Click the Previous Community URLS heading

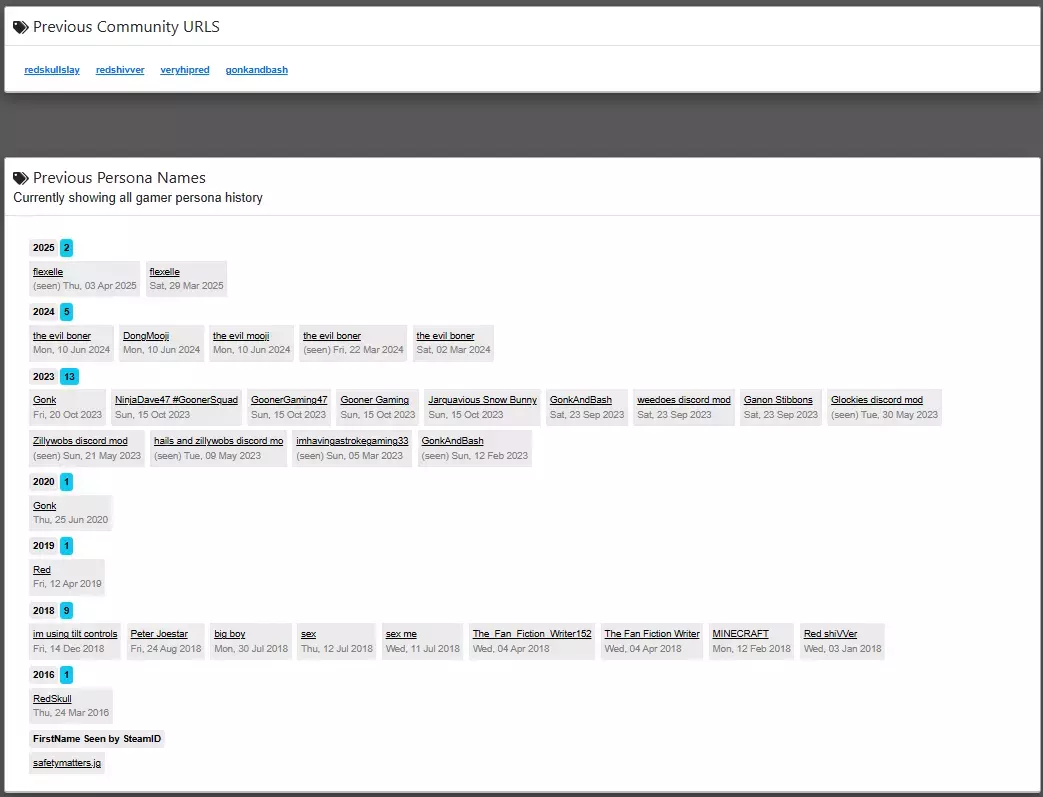[126, 27]
